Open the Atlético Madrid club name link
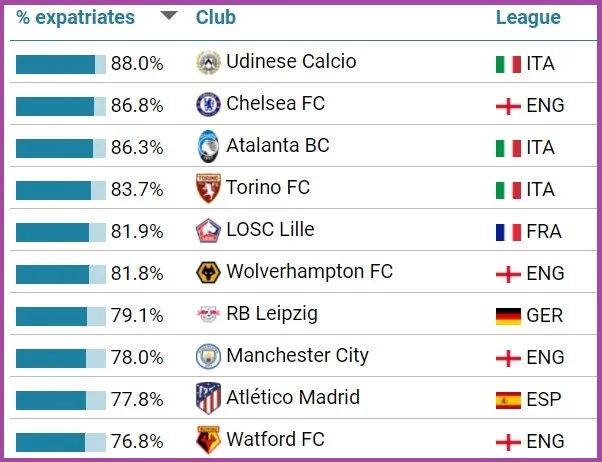This screenshot has height=462, width=602. click(293, 398)
